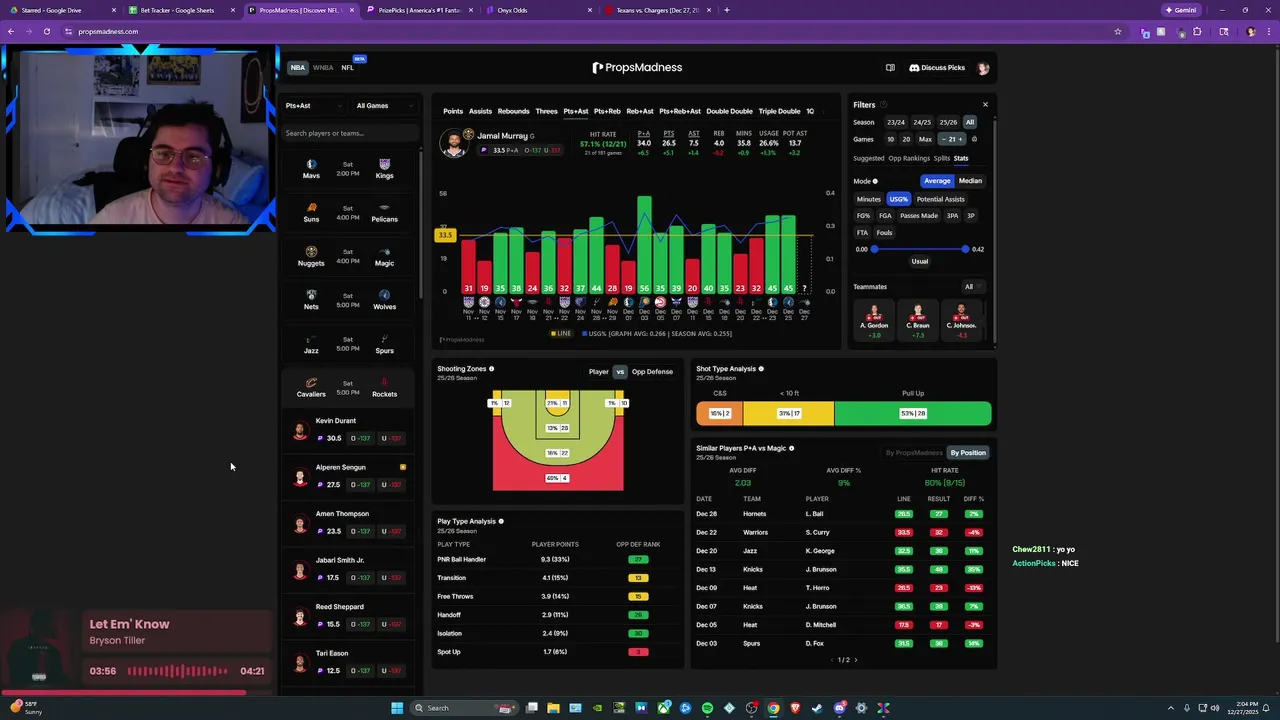Select Average mode
Viewport: 1280px width, 720px height.
point(937,181)
